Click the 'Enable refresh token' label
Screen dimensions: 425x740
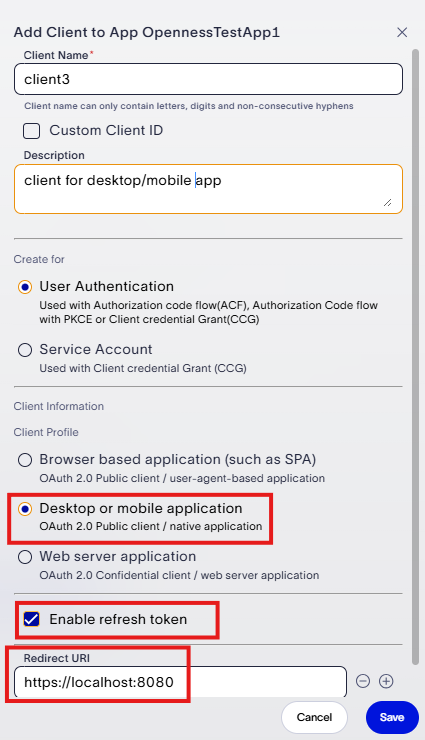(x=118, y=619)
